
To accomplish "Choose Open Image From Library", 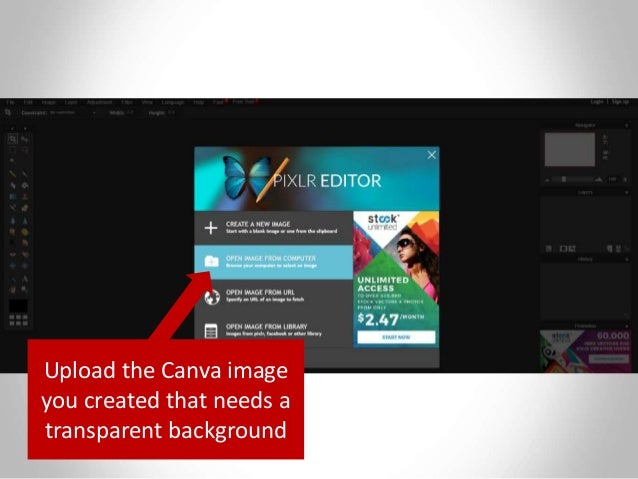I will [x=273, y=330].
